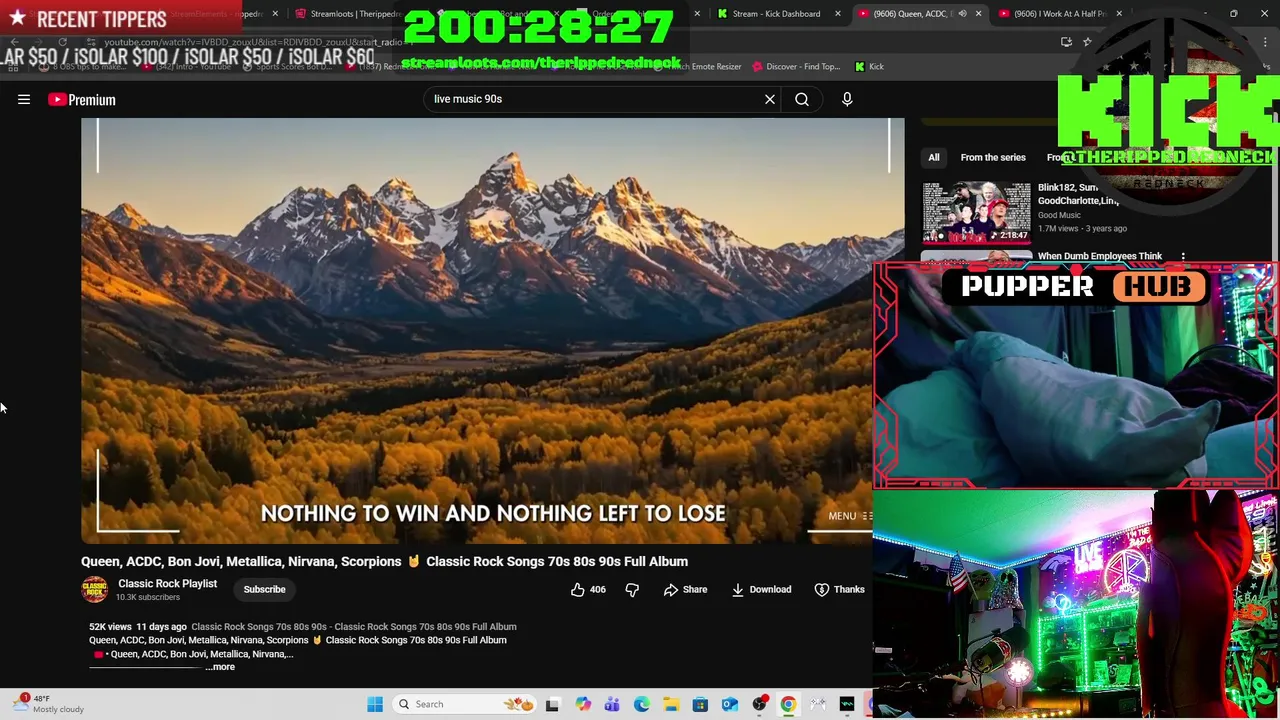
Task: Open Blink182 video by its title
Action: click(1077, 194)
